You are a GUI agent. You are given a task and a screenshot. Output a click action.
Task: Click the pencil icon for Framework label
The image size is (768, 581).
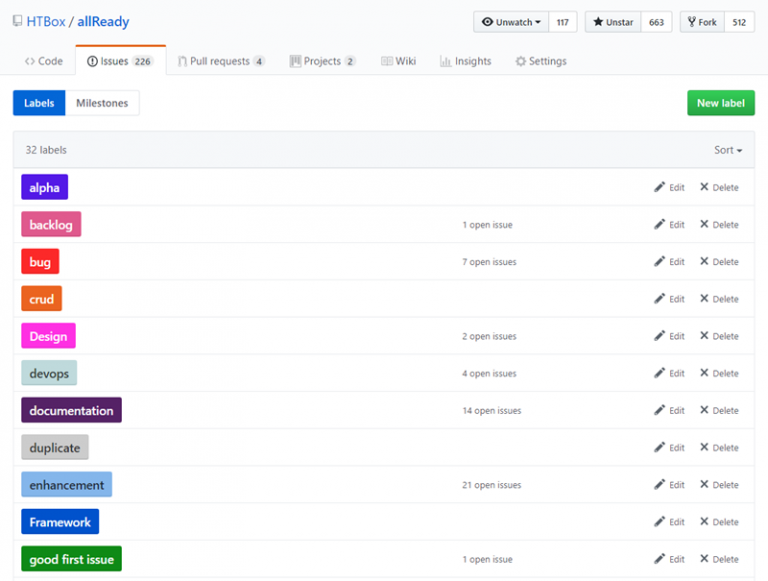(x=659, y=522)
